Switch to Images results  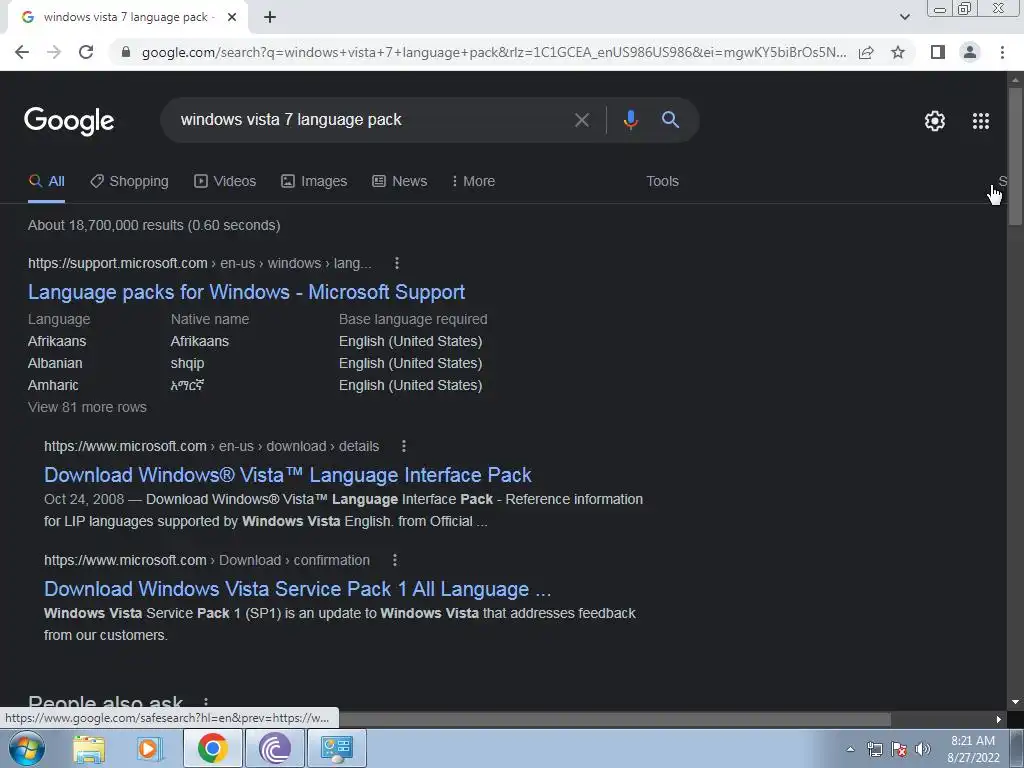314,182
